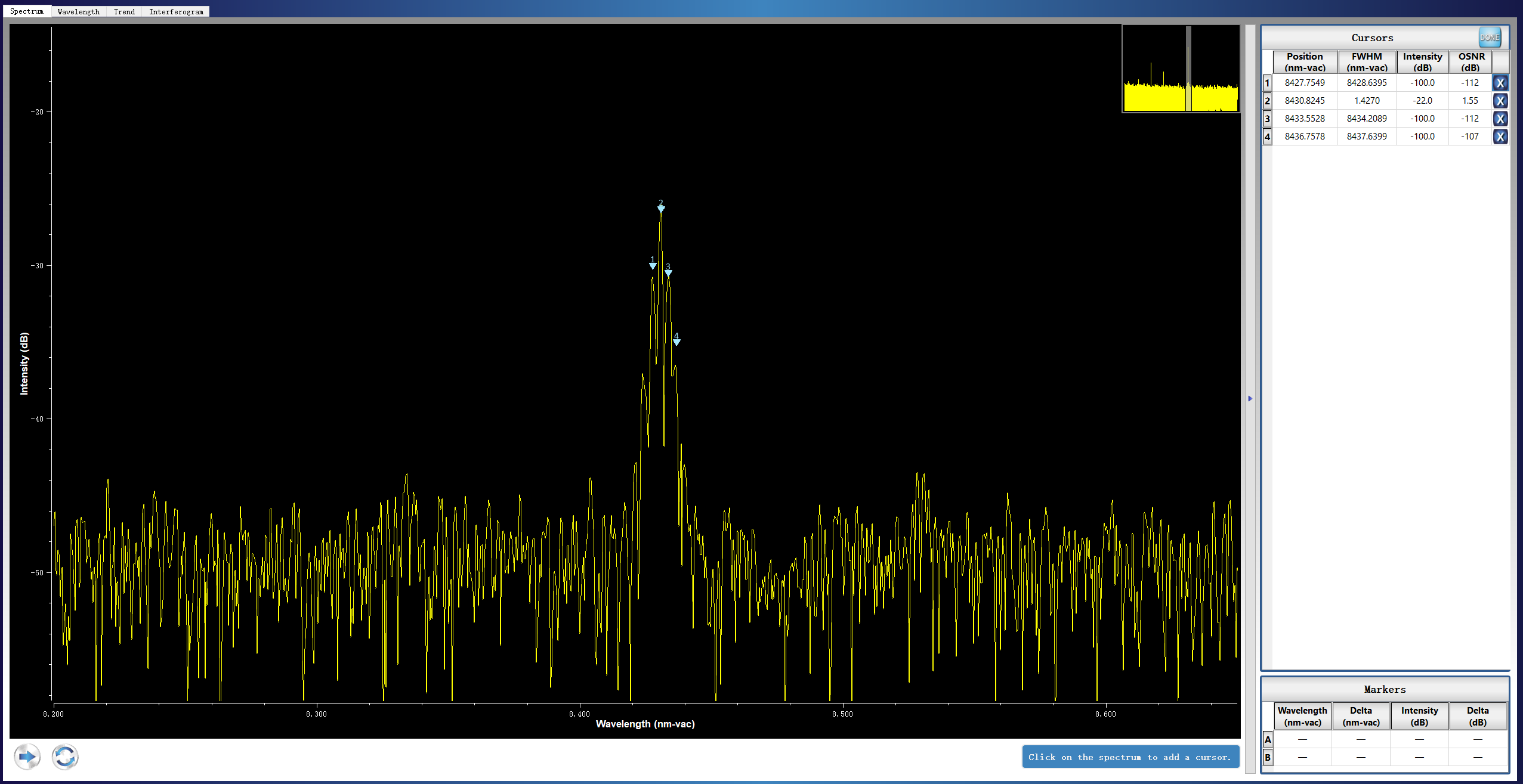This screenshot has height=784, width=1523.
Task: Select cursor marker 1 triangle on plot
Action: pos(653,265)
